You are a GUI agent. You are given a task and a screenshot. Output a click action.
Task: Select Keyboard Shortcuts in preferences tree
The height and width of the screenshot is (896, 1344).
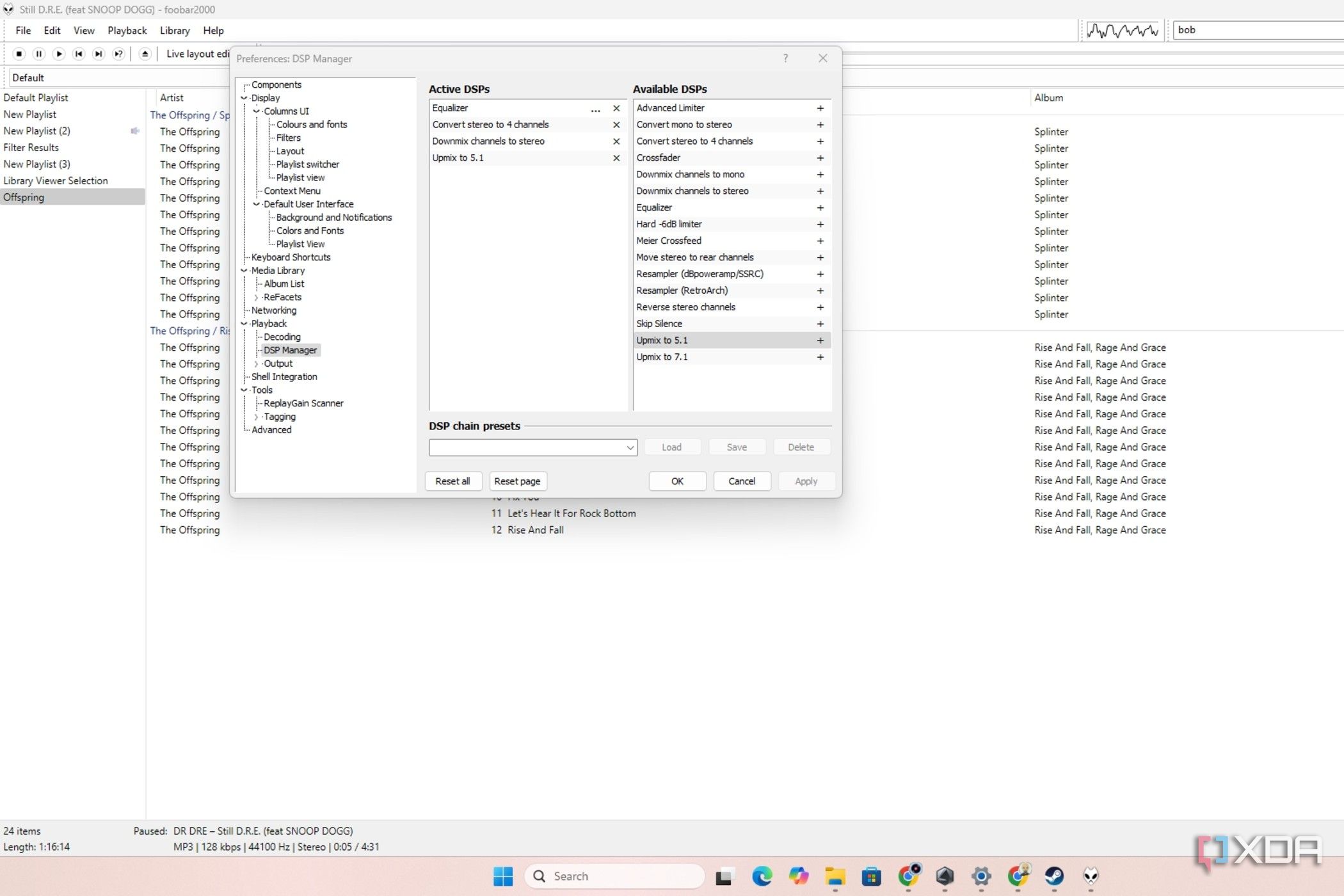pyautogui.click(x=291, y=257)
